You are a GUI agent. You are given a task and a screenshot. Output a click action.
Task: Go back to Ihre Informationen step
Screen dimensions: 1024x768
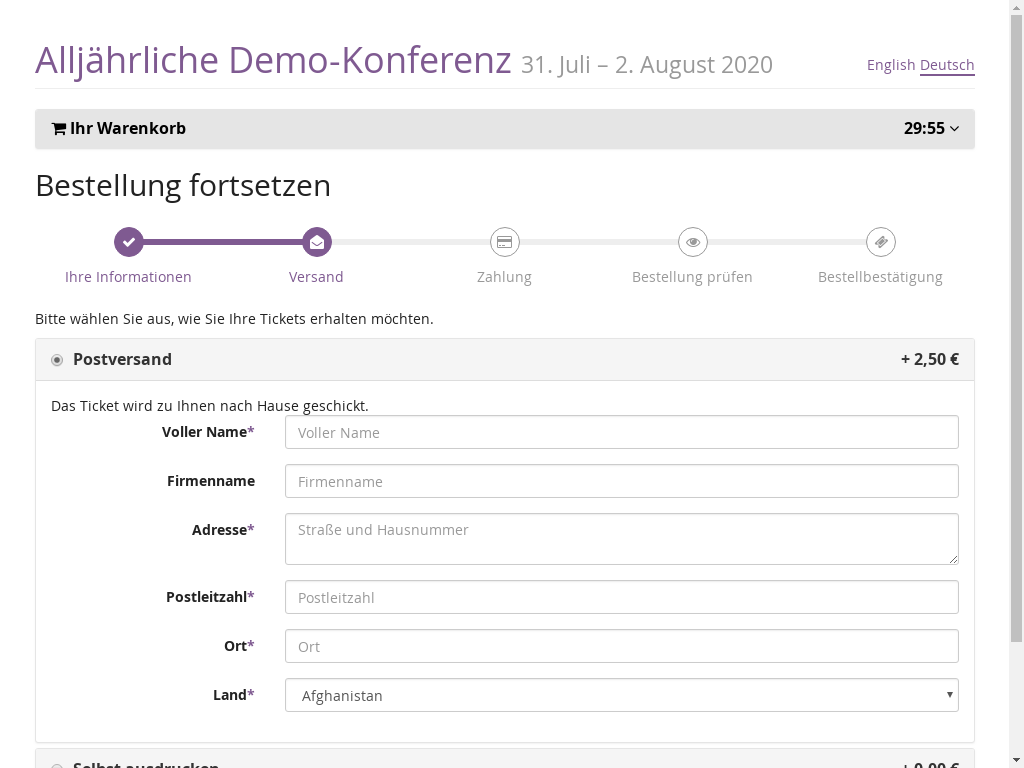pos(128,277)
